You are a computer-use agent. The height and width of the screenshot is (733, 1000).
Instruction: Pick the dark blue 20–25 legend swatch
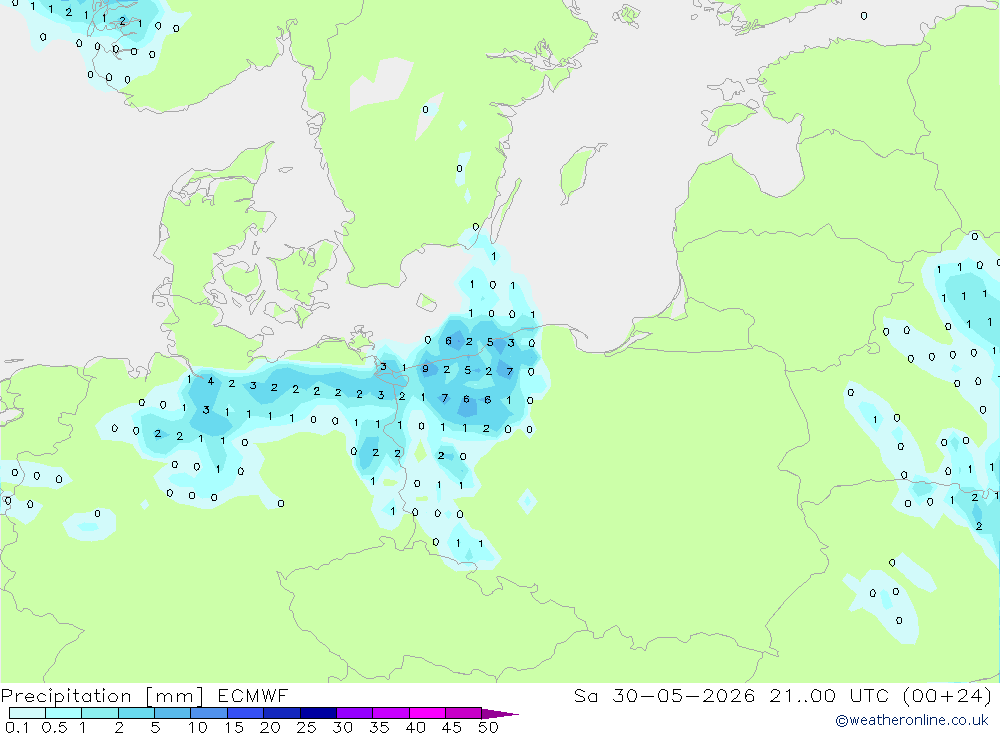(x=281, y=713)
